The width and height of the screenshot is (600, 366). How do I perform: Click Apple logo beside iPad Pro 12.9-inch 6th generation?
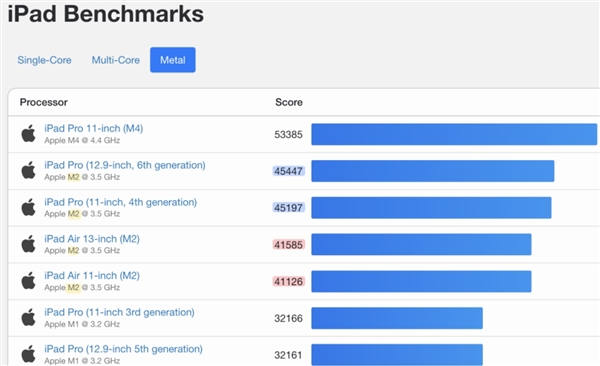(28, 170)
